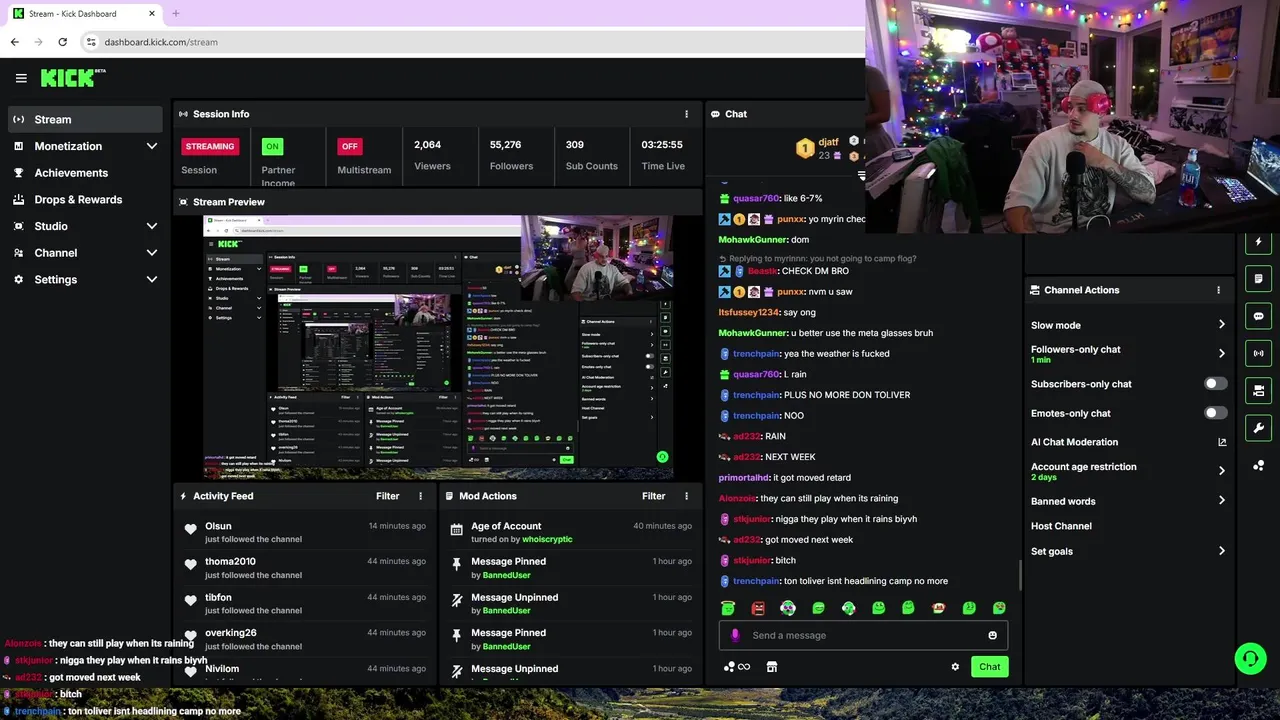Open Followers-only chat options arrow
This screenshot has width=1280, height=720.
(x=1221, y=353)
